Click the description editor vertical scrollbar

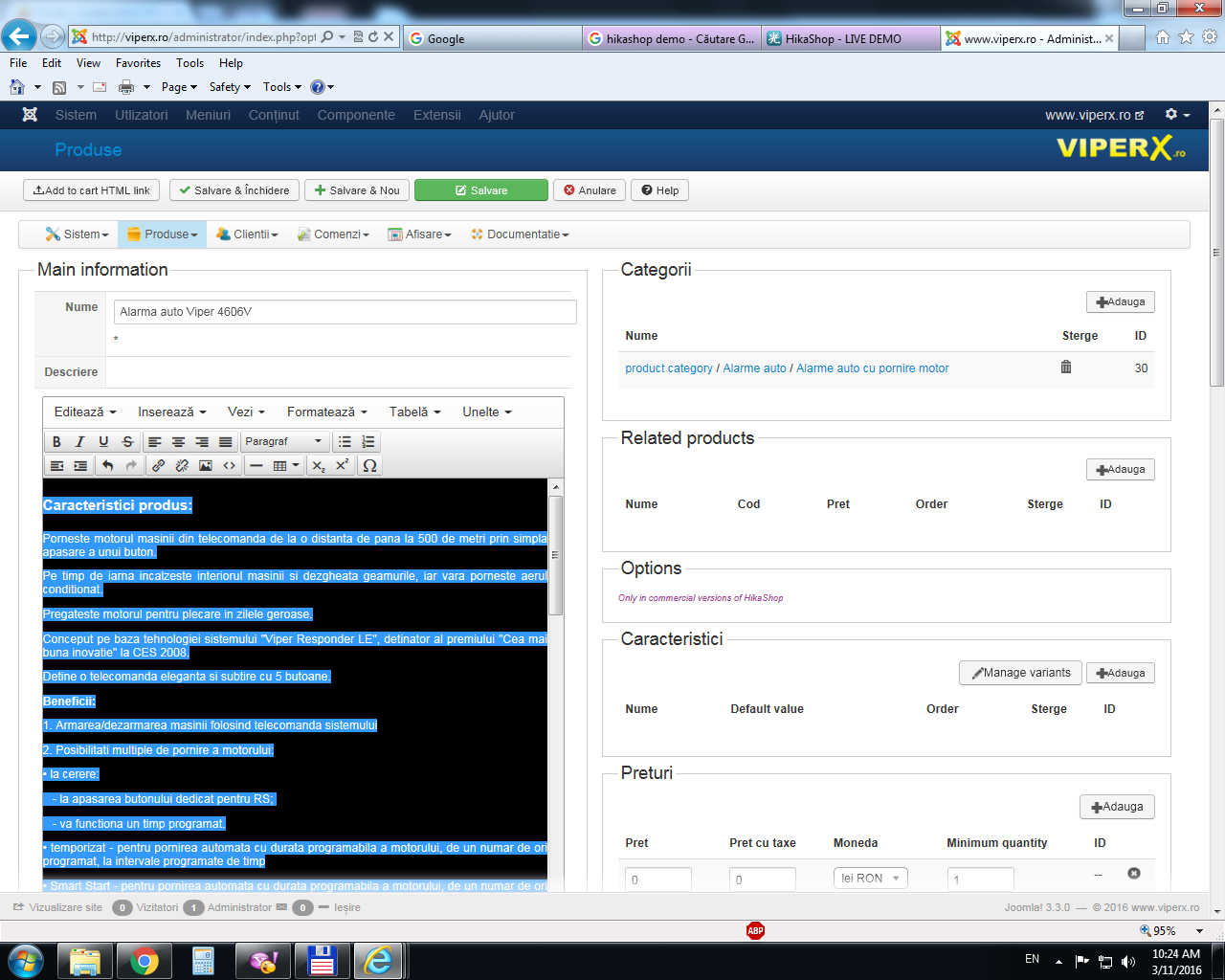point(555,555)
